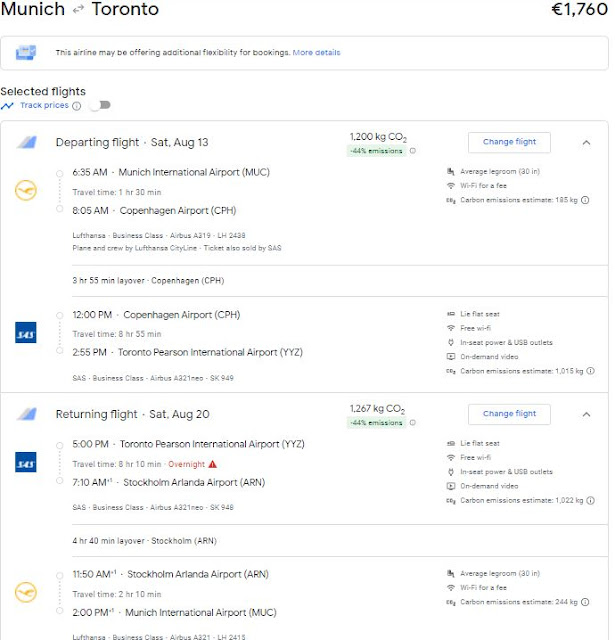Click '8:05 AM Copenhagen Airport (CPH)'
Viewport: 615px width, 640px height.
pyautogui.click(x=154, y=211)
